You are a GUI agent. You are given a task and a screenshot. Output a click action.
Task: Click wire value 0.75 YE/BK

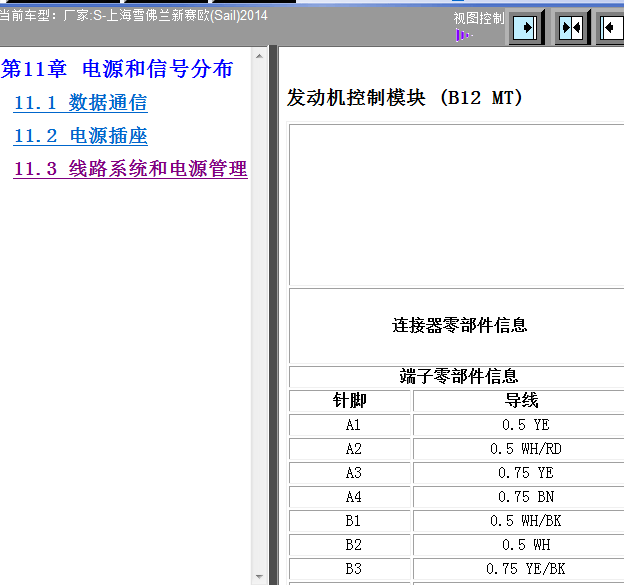pyautogui.click(x=526, y=568)
